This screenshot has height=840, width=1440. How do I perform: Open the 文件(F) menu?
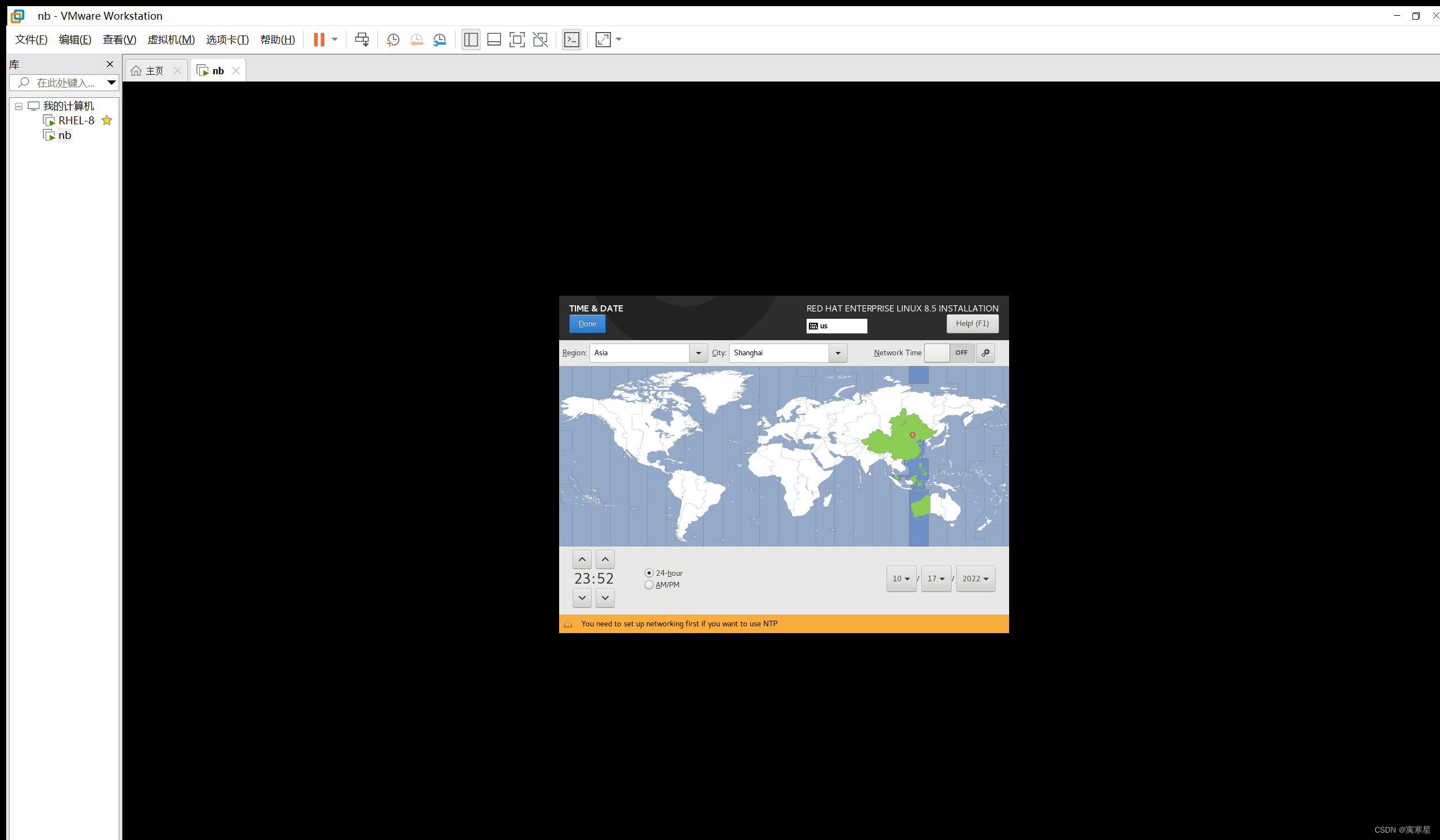pyautogui.click(x=31, y=39)
